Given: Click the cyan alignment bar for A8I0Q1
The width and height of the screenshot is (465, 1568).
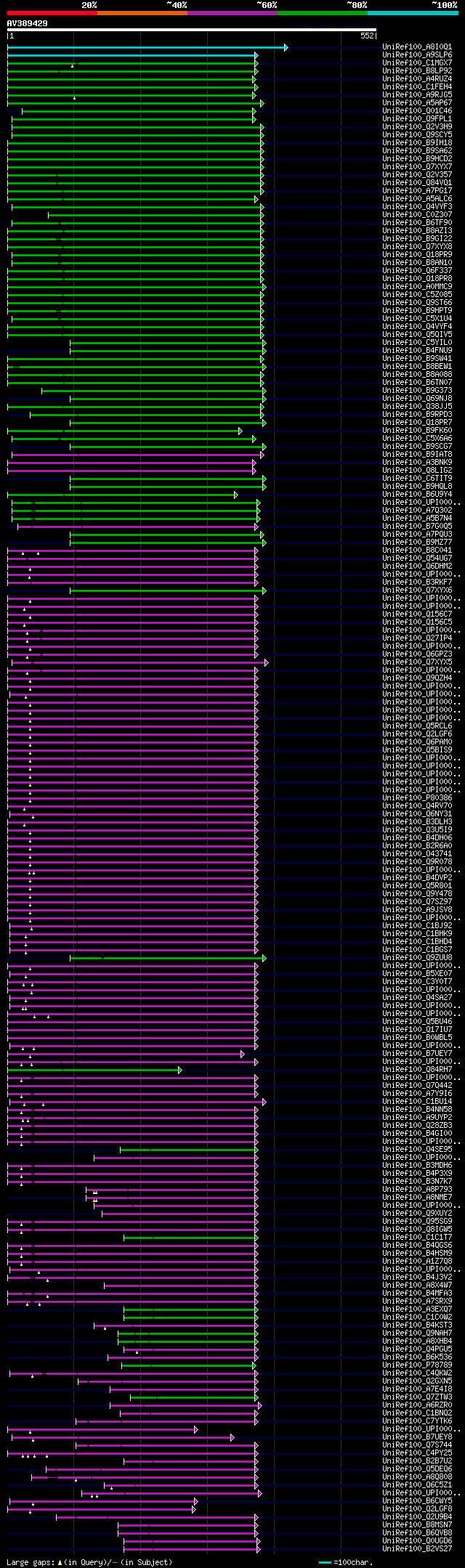Looking at the screenshot, I should click(x=147, y=47).
